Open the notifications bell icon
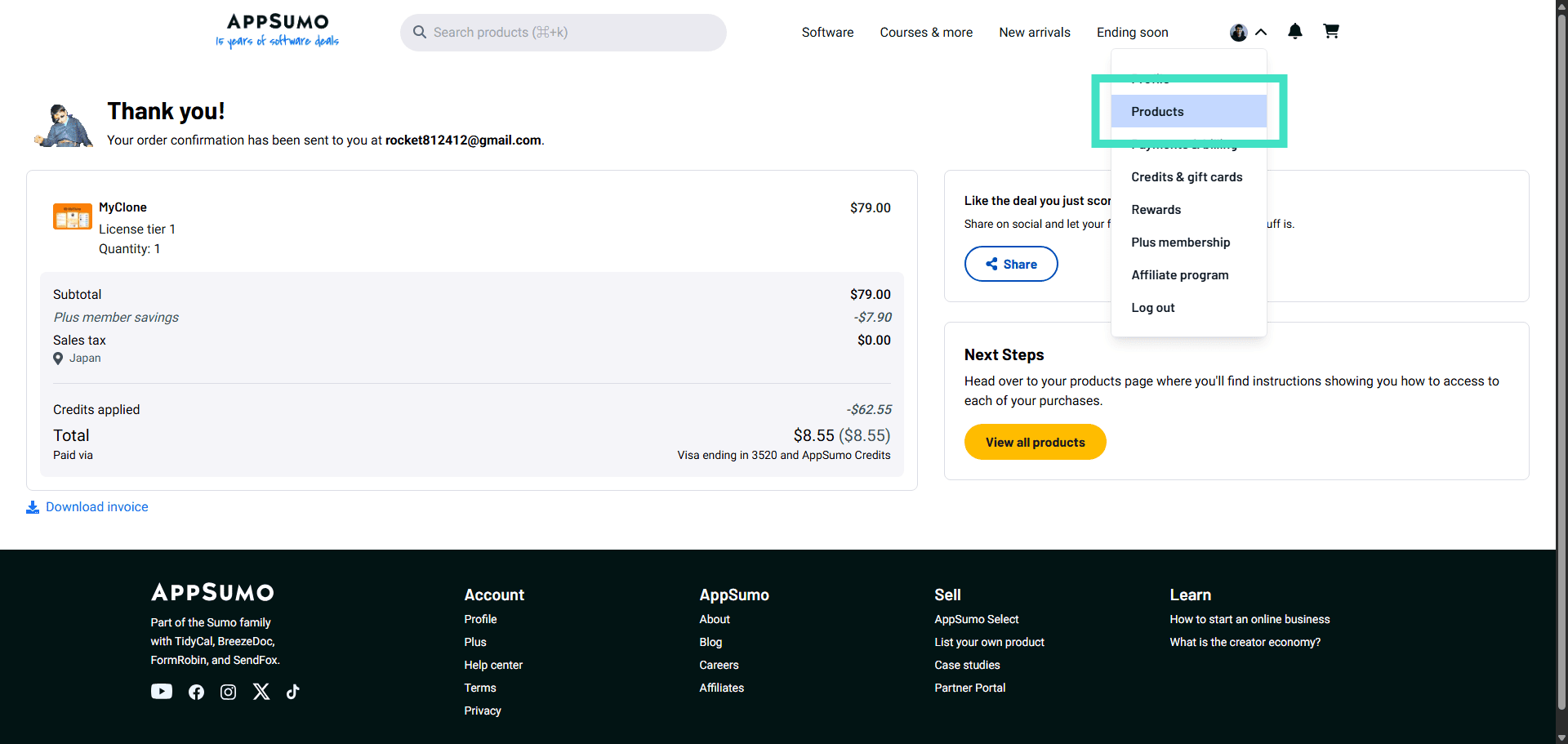The height and width of the screenshot is (744, 1568). click(x=1294, y=32)
